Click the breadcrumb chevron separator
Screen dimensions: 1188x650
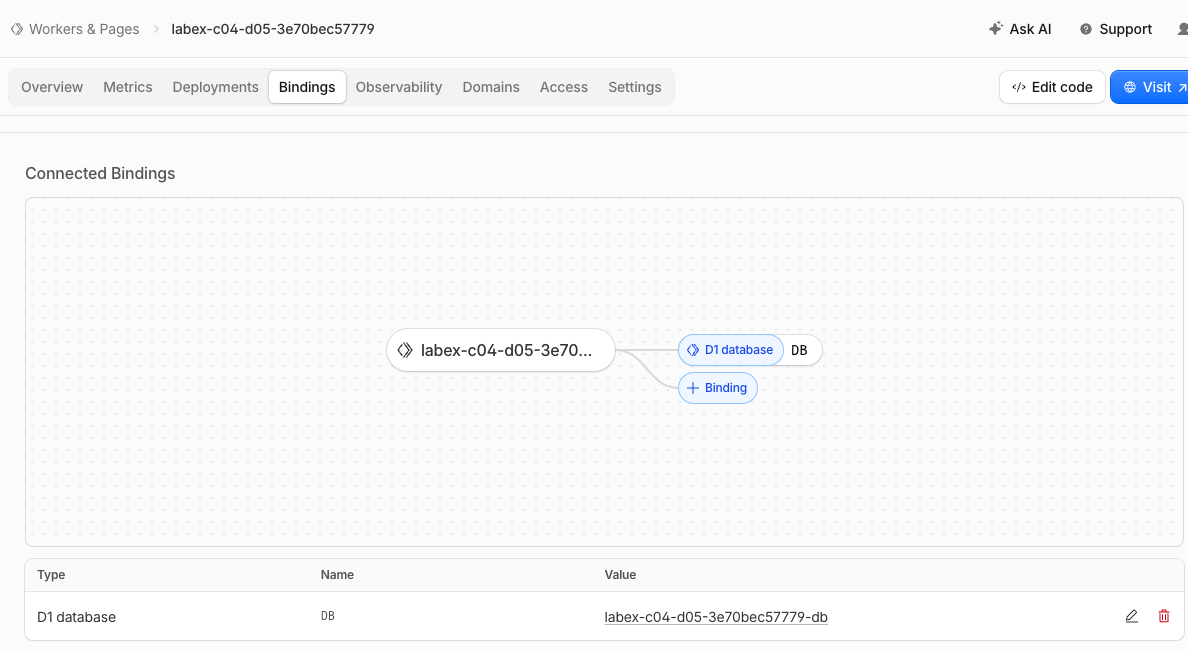156,29
